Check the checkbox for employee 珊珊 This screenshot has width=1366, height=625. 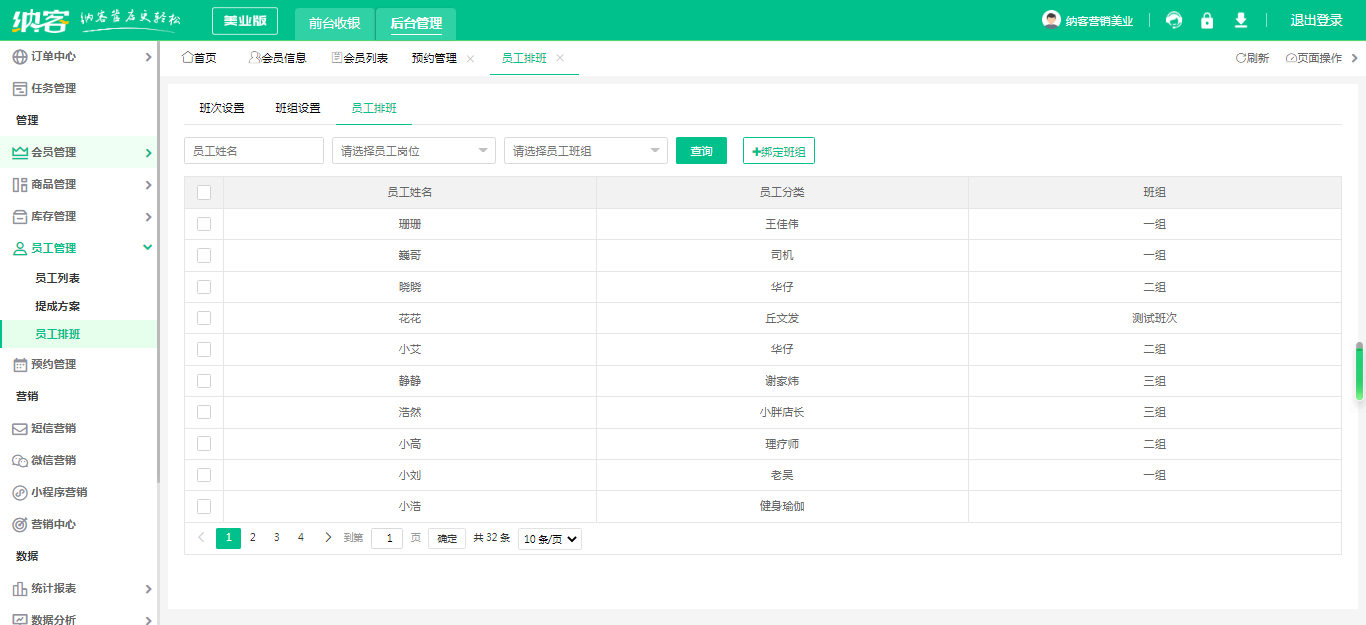pyautogui.click(x=204, y=224)
